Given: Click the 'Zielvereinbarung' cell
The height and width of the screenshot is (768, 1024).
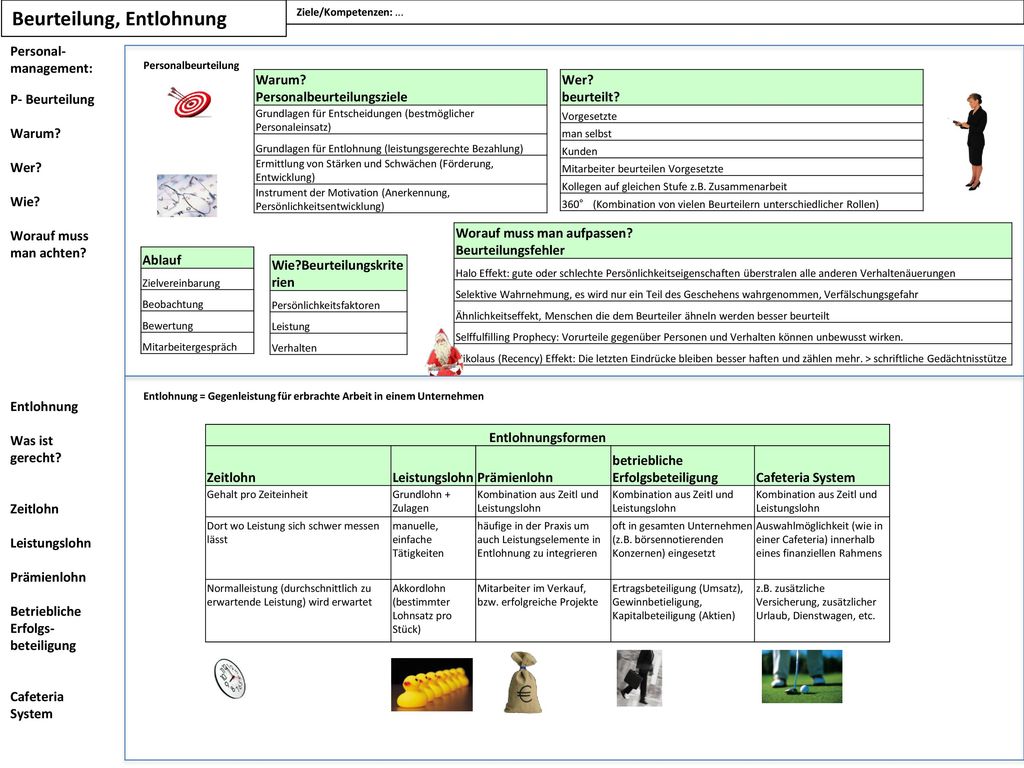Looking at the screenshot, I should click(197, 281).
